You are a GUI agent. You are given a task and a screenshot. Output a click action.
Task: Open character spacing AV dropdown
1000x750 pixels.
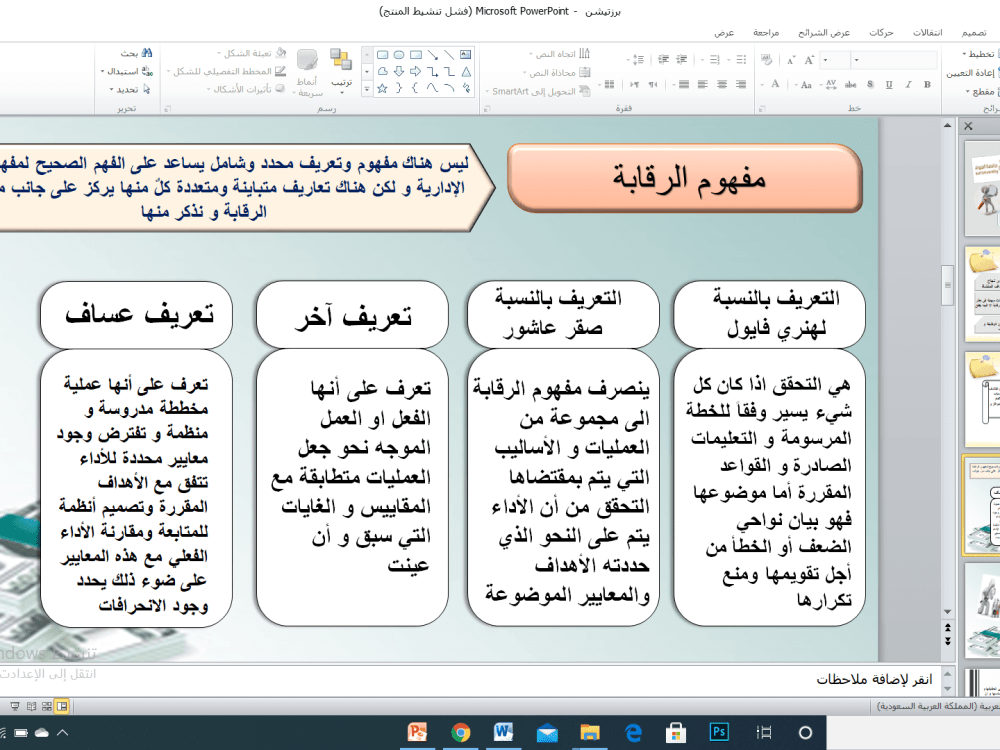point(830,84)
